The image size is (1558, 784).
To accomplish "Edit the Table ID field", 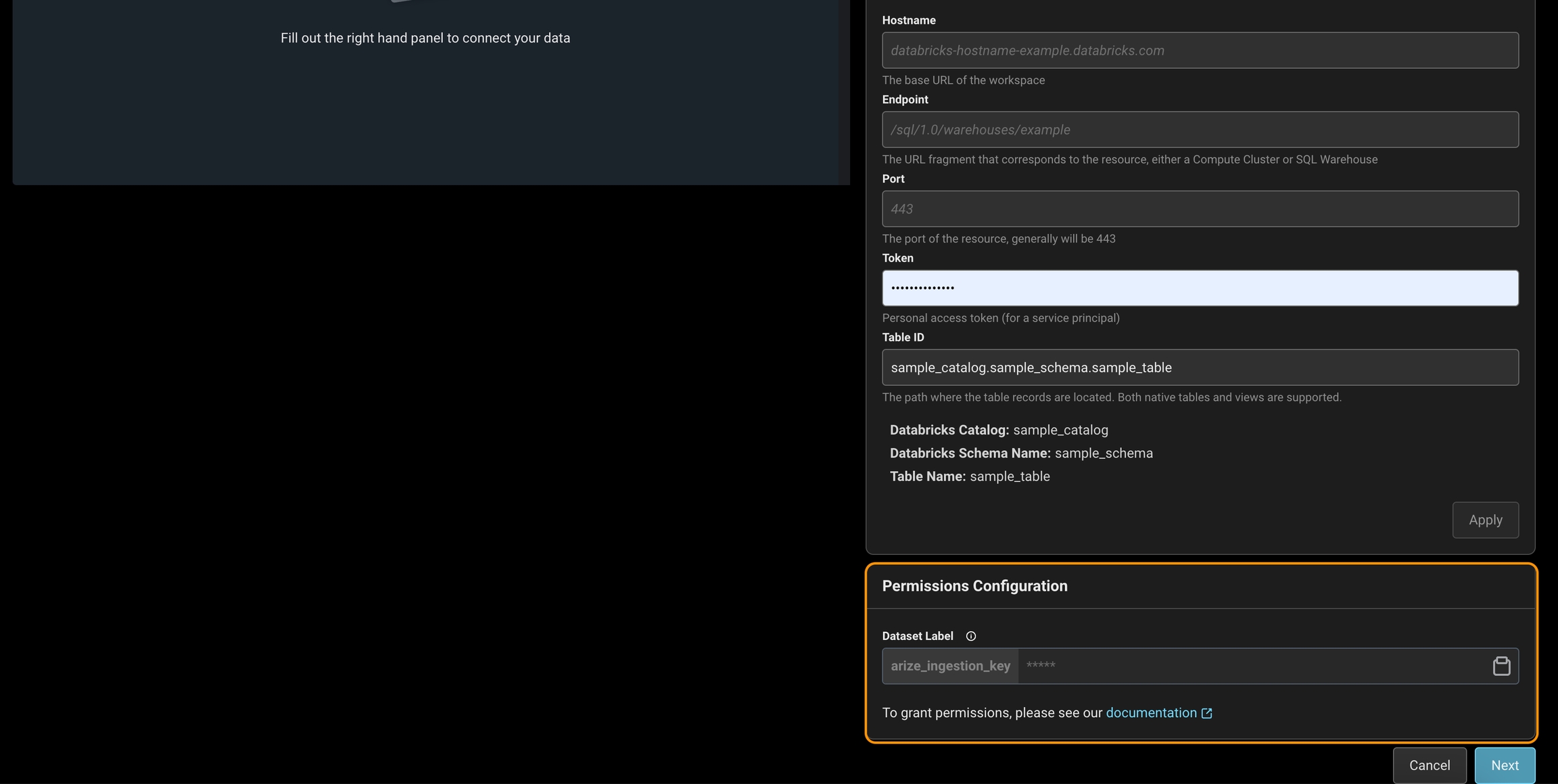I will pos(1200,368).
